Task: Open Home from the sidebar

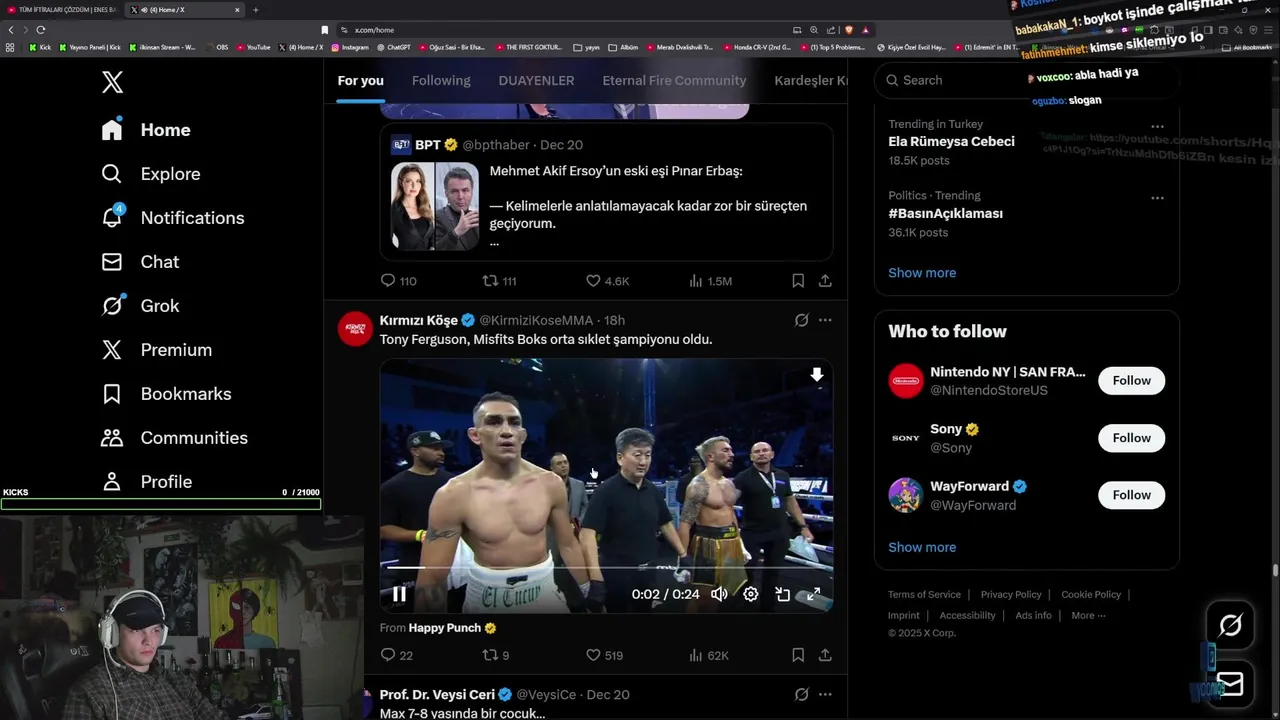Action: (x=146, y=130)
